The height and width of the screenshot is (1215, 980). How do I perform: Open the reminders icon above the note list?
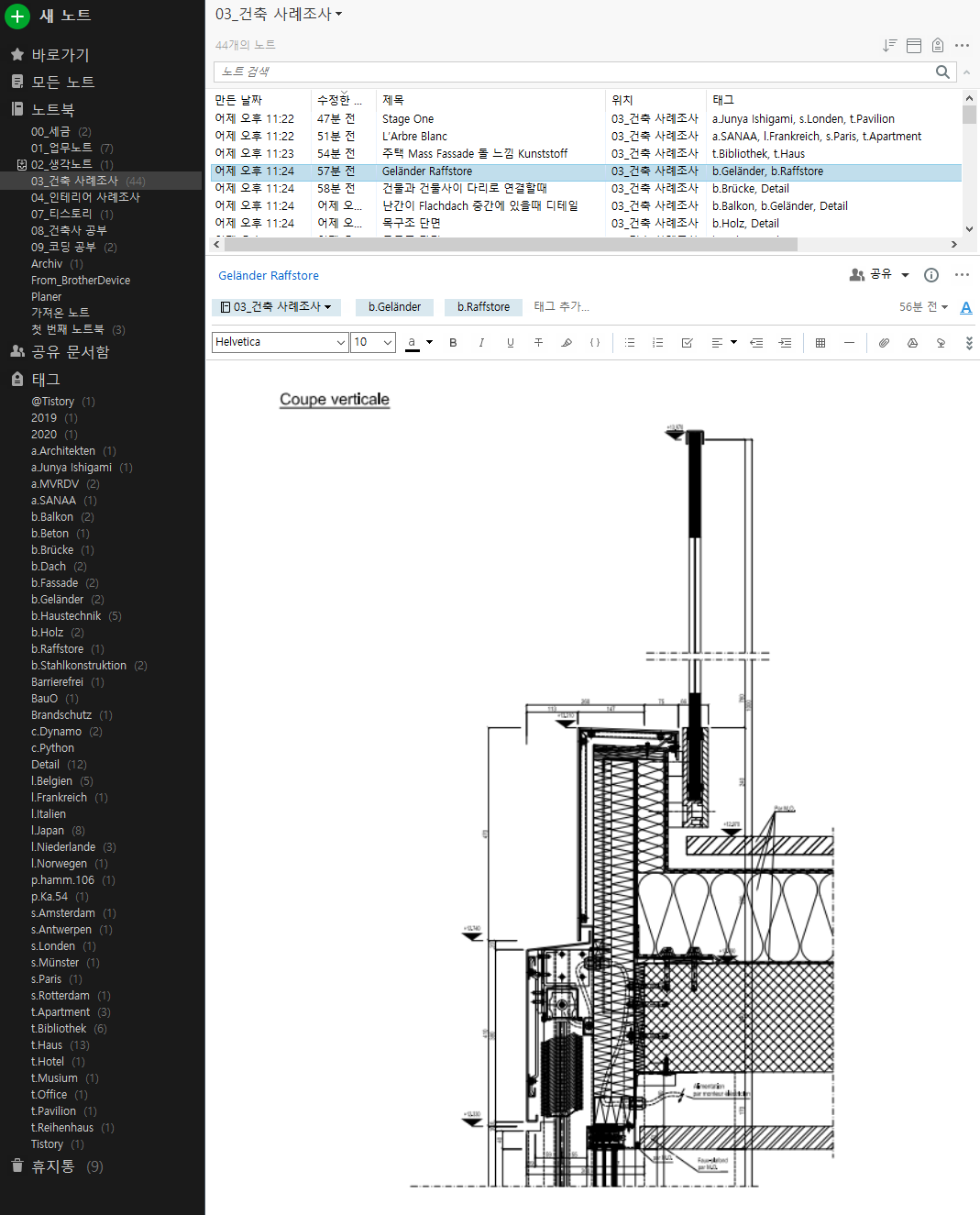tap(938, 45)
